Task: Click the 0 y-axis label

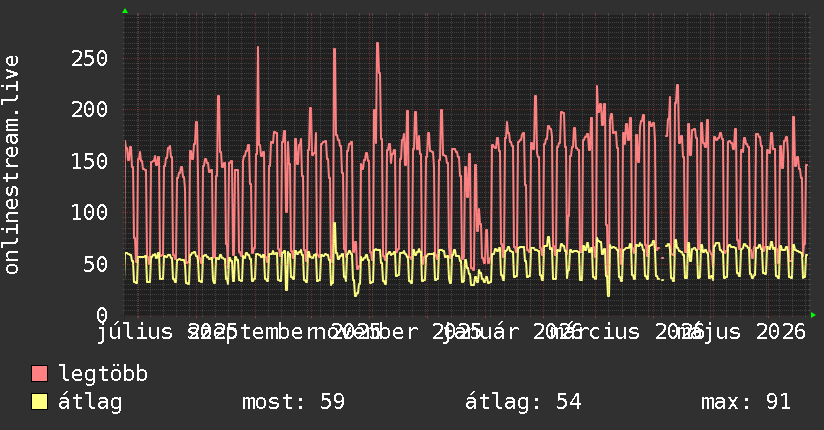Action: 102,315
